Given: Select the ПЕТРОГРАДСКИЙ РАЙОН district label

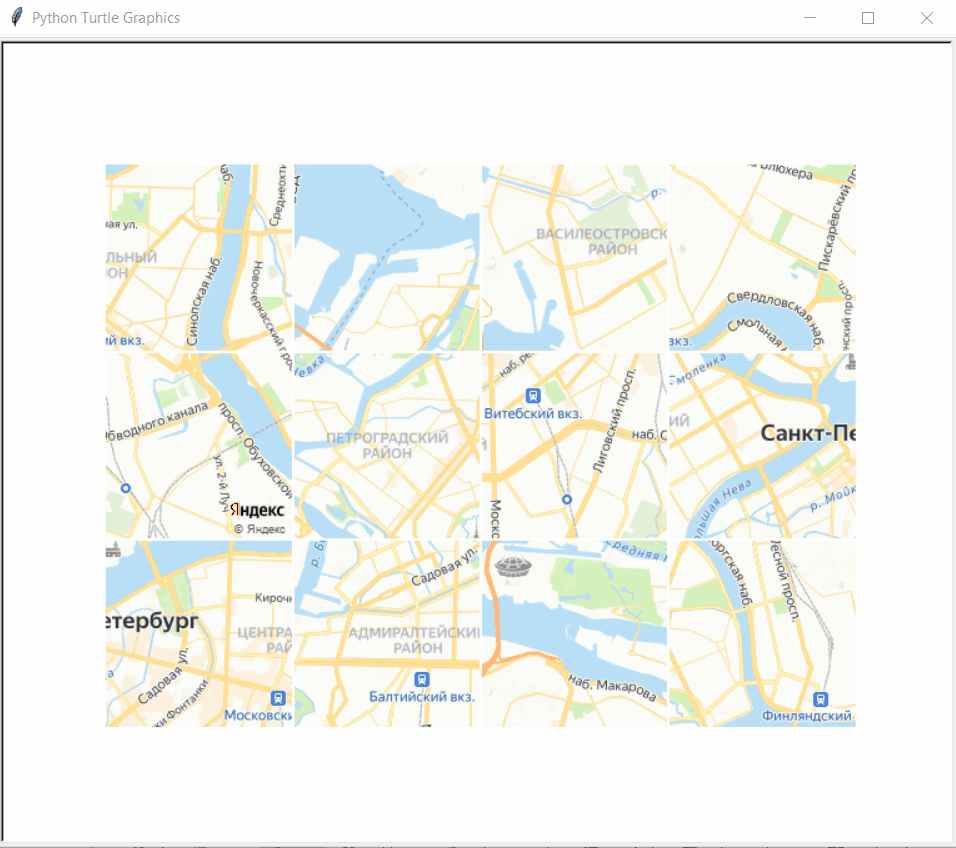Looking at the screenshot, I should point(387,445).
